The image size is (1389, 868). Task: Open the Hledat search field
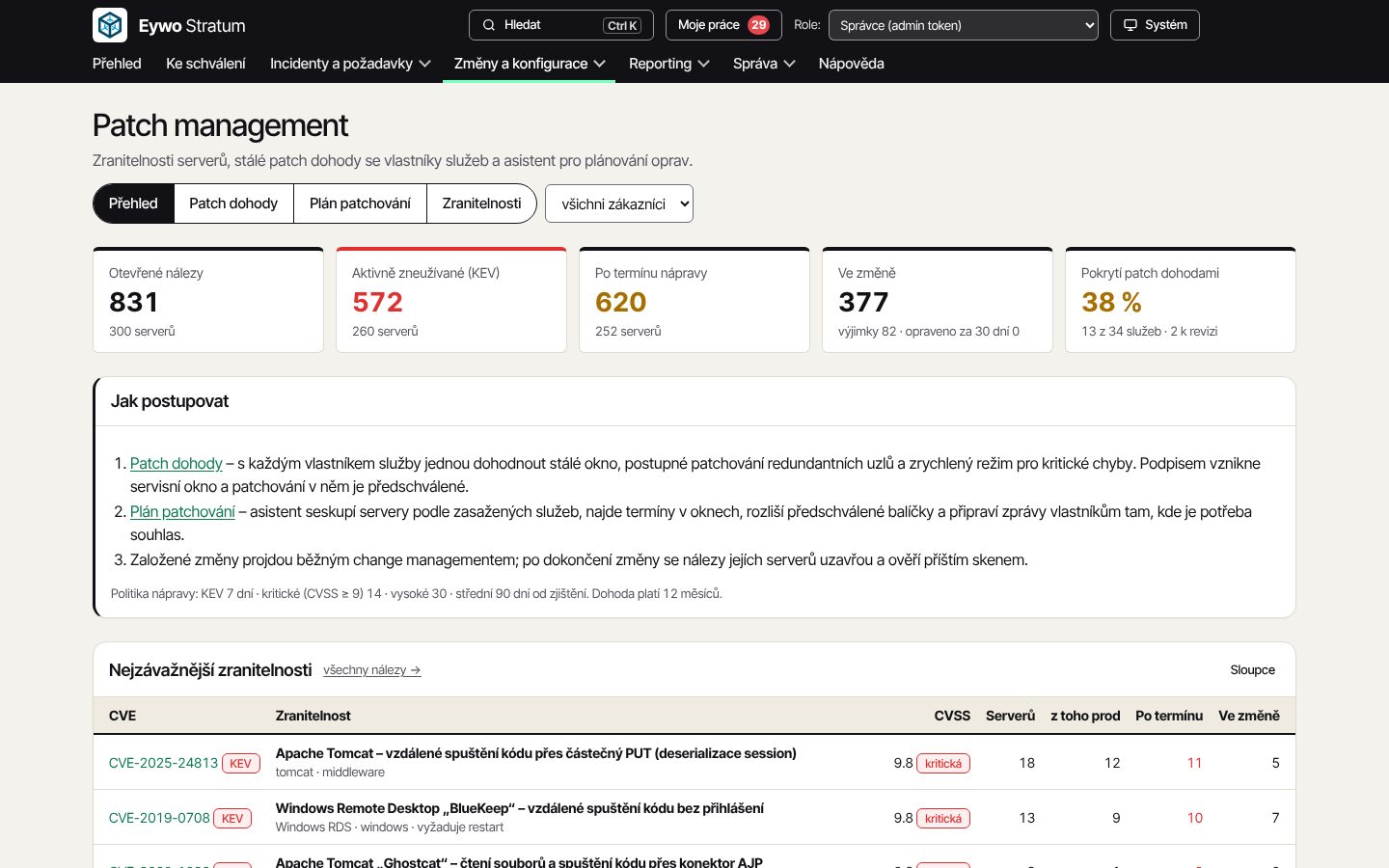click(561, 25)
